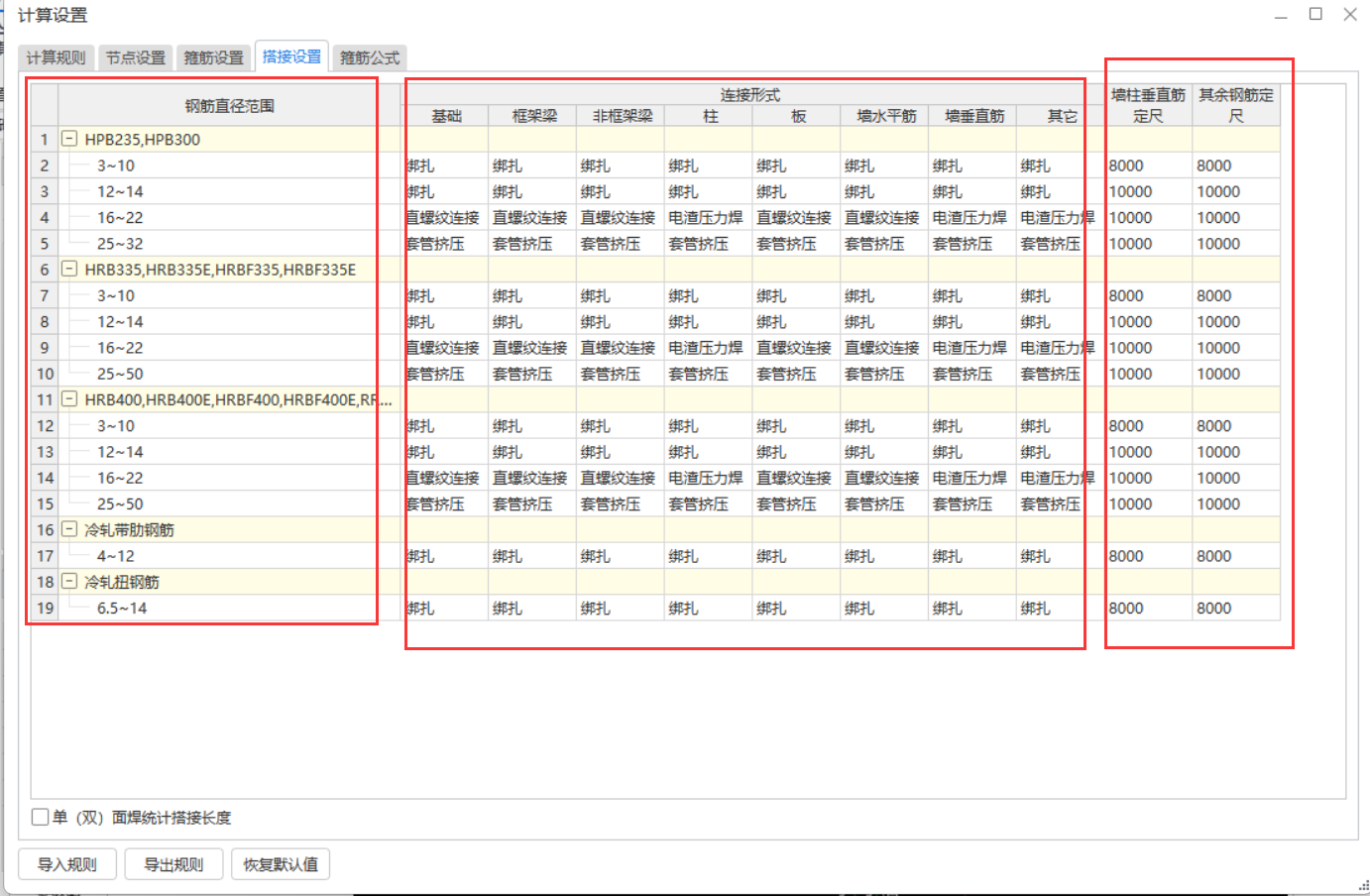Collapse the HPB235,HPB300 group
Image resolution: width=1370 pixels, height=896 pixels.
click(69, 139)
